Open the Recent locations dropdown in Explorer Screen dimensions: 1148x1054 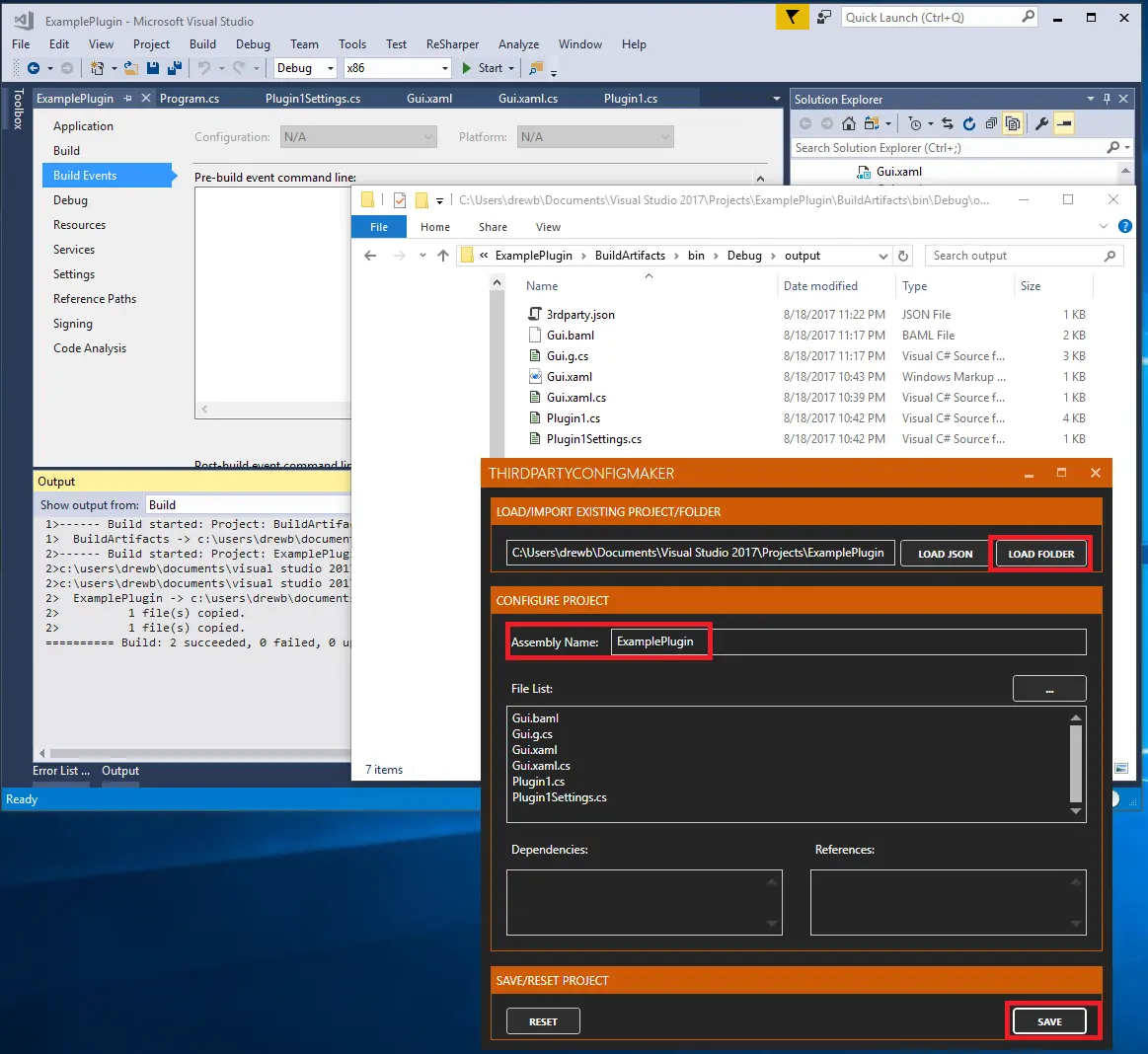[x=422, y=256]
